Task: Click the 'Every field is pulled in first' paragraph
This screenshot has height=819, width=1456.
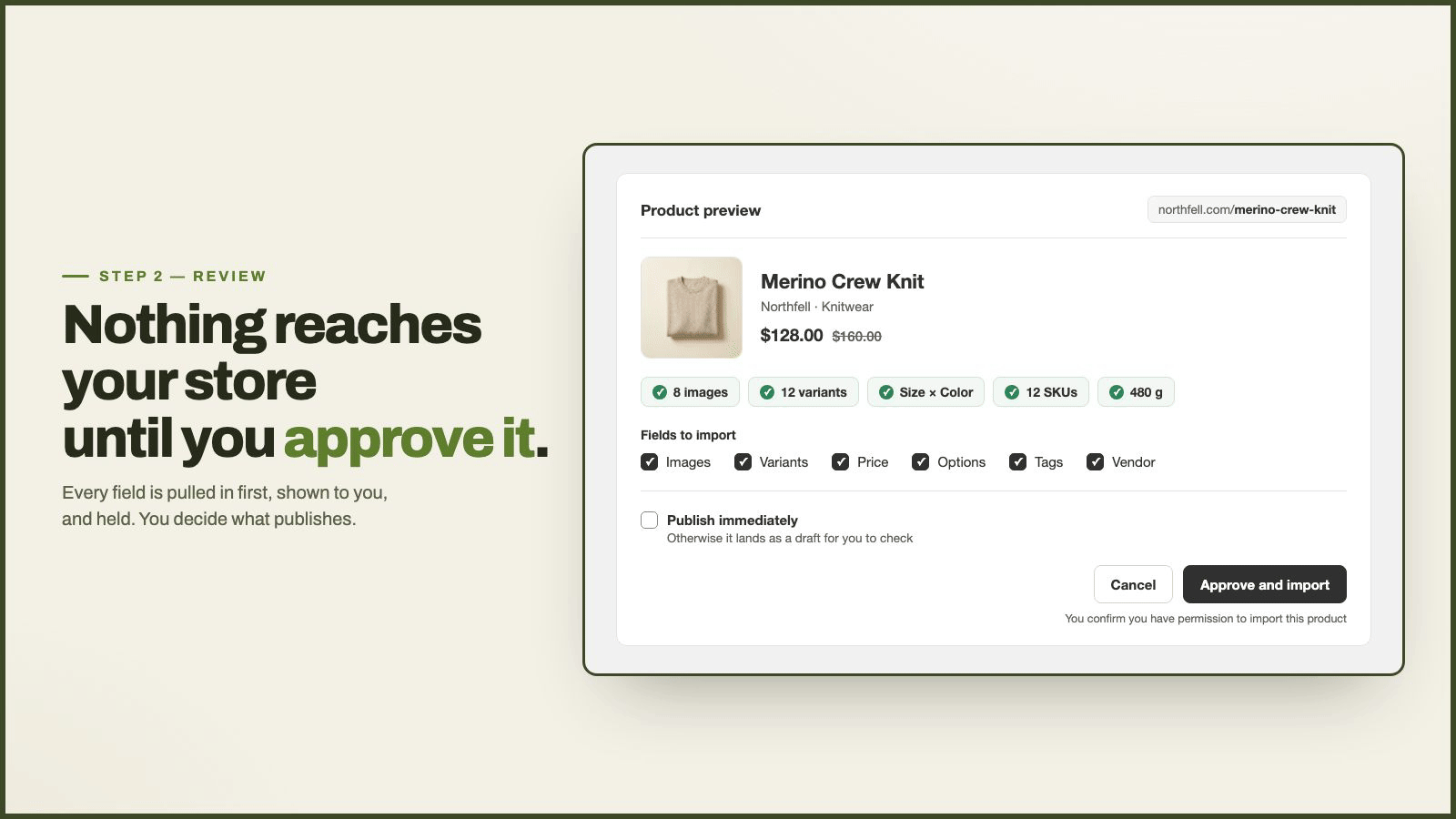Action: click(225, 506)
